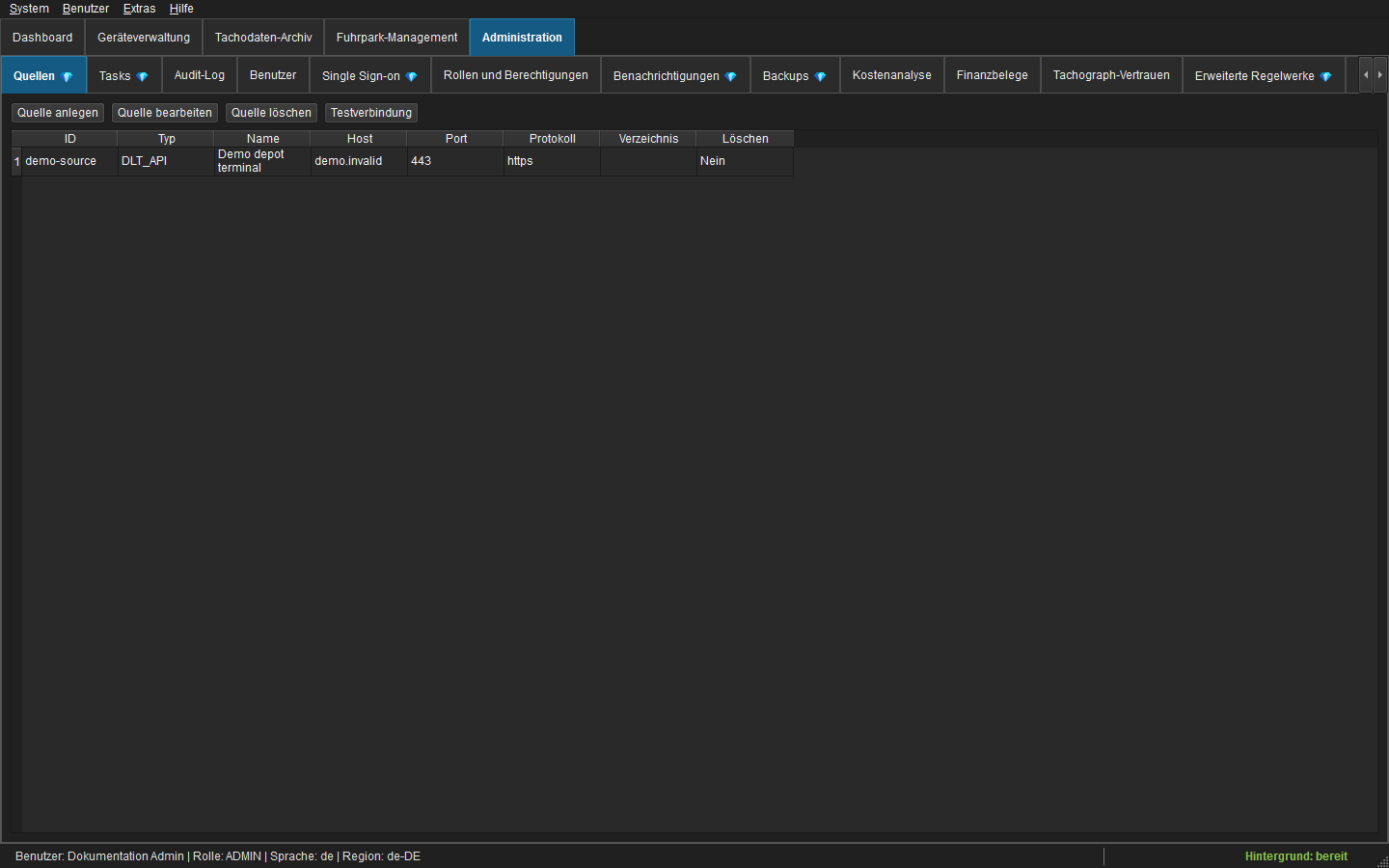Go to Rollen und Berechtigungen tab
1389x868 pixels.
(516, 75)
